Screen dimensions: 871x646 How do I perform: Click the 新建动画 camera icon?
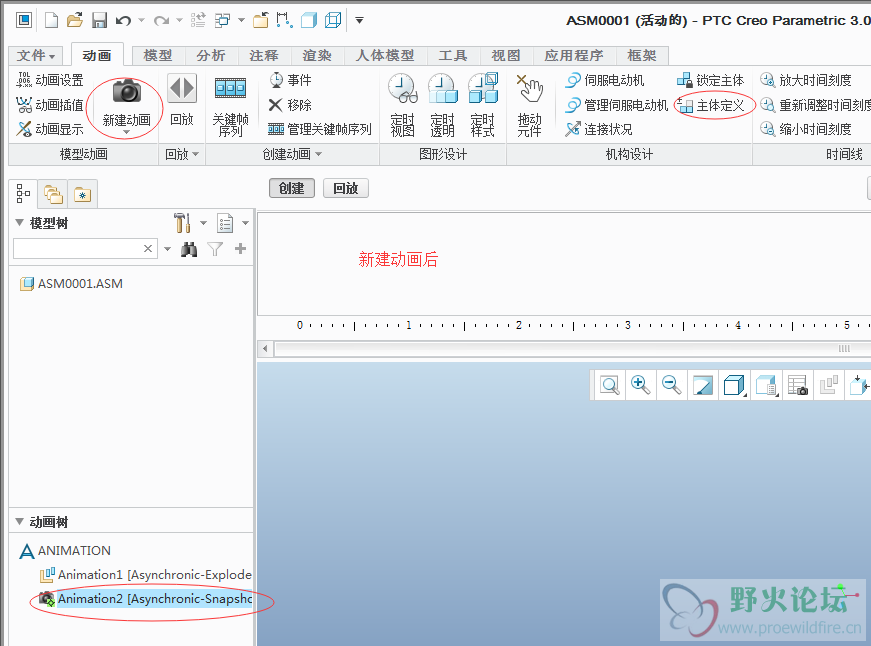pos(127,91)
